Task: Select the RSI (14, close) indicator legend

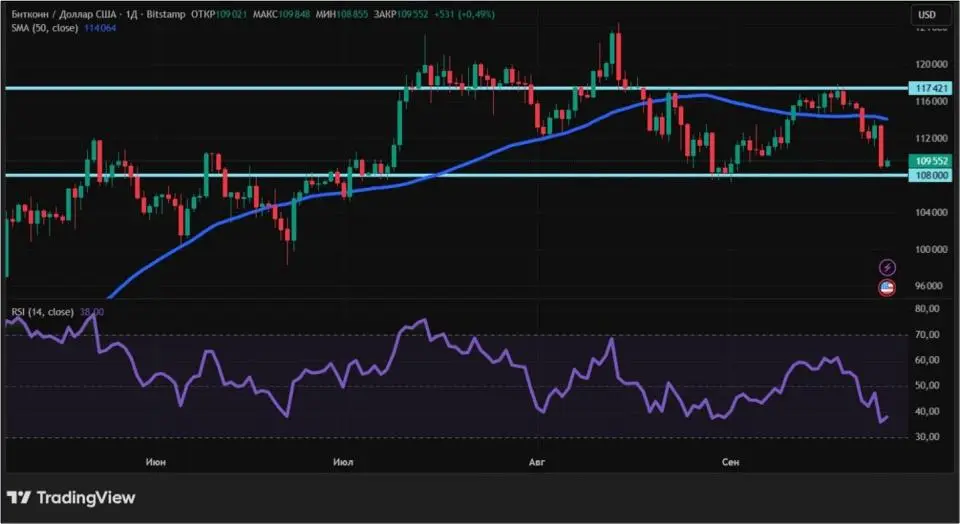Action: 42,312
